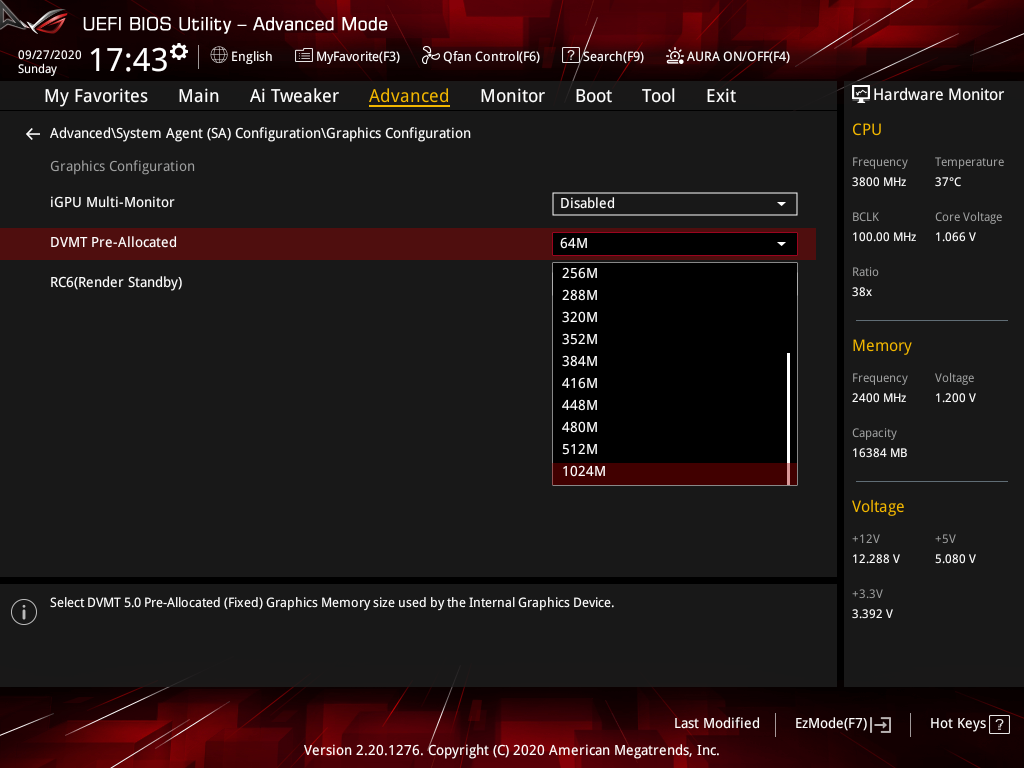The image size is (1024, 768).
Task: Open the Tool tab
Action: [x=658, y=96]
